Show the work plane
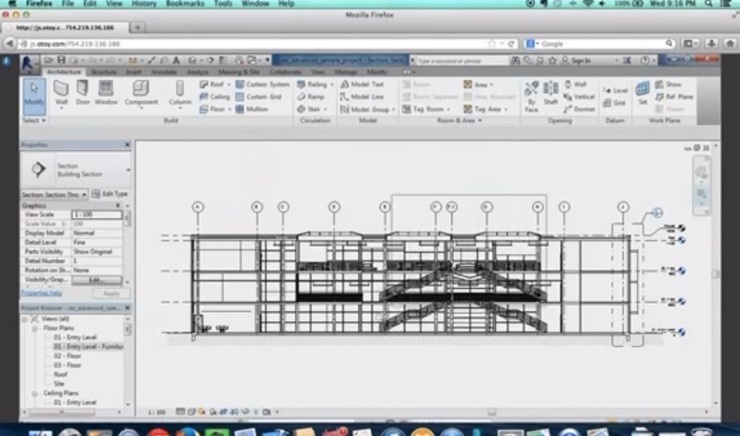This screenshot has height=436, width=740. coord(668,84)
